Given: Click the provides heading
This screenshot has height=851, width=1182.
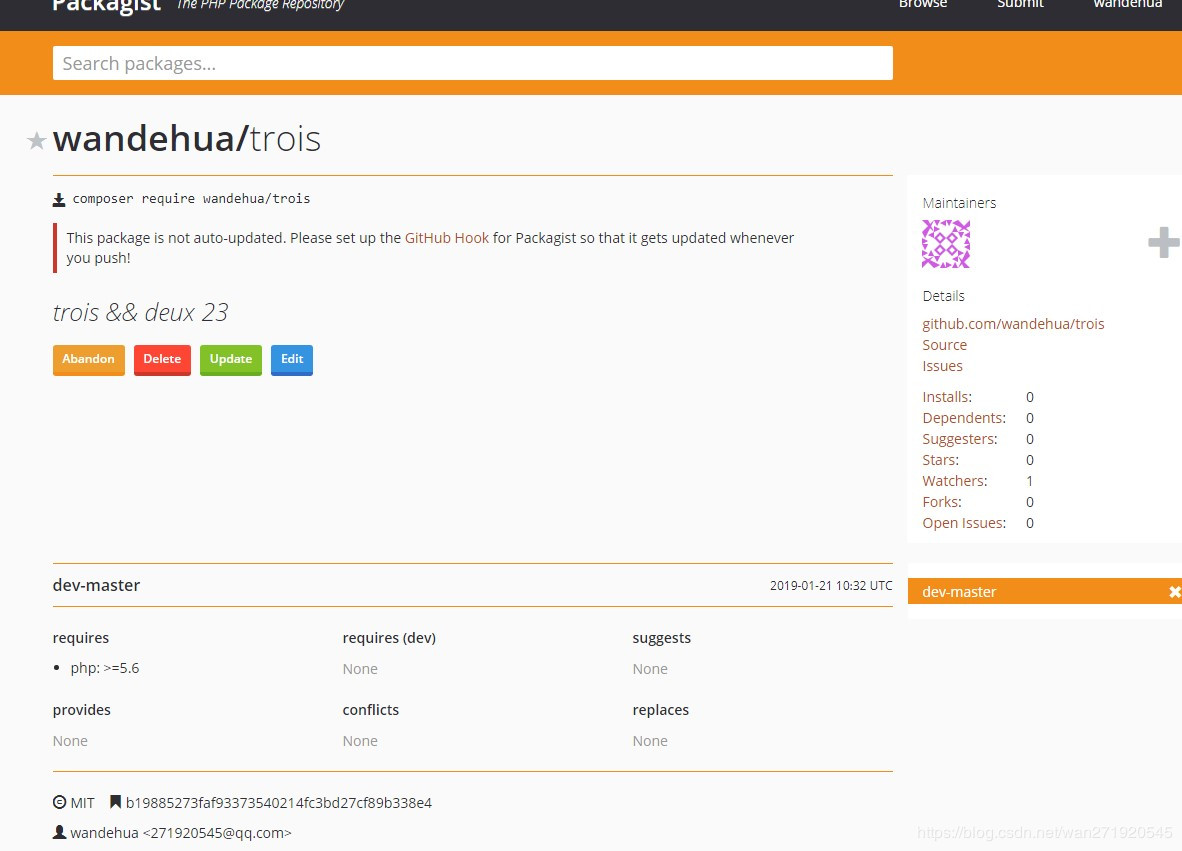Looking at the screenshot, I should (x=81, y=710).
